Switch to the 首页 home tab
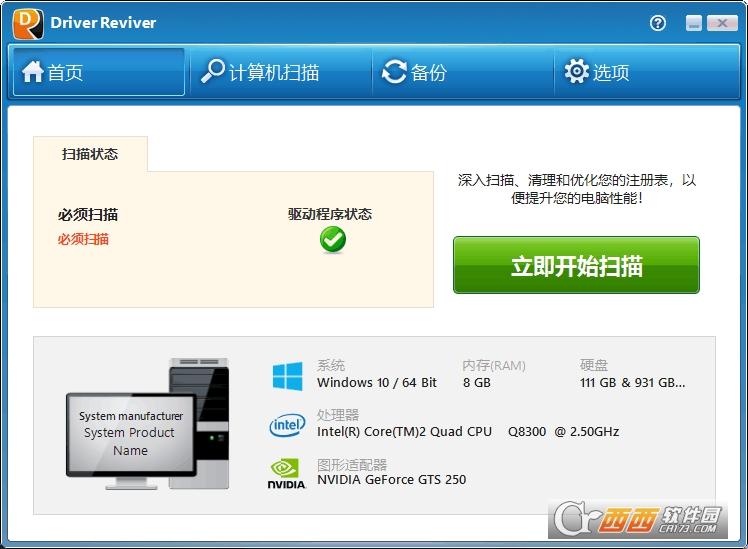Image resolution: width=748 pixels, height=549 pixels. click(99, 72)
